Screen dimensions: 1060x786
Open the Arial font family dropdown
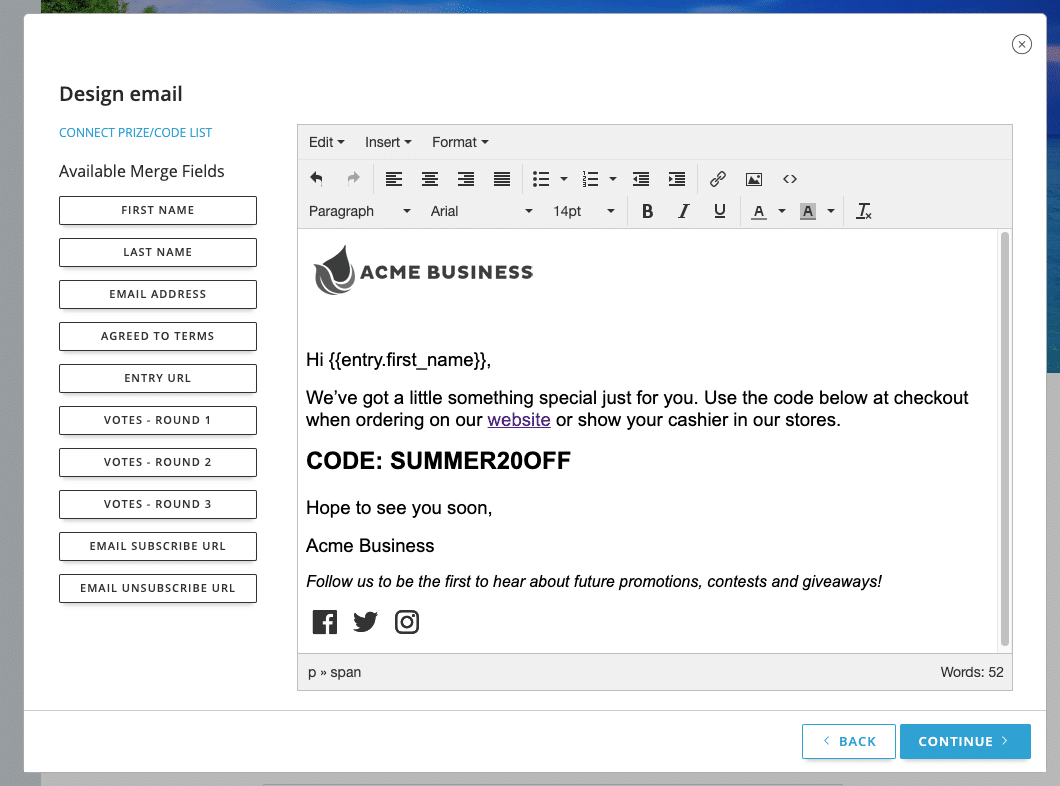click(481, 211)
